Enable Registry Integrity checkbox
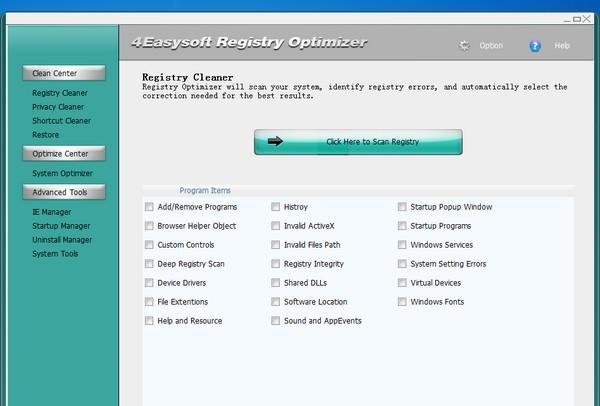Image resolution: width=600 pixels, height=406 pixels. point(276,264)
